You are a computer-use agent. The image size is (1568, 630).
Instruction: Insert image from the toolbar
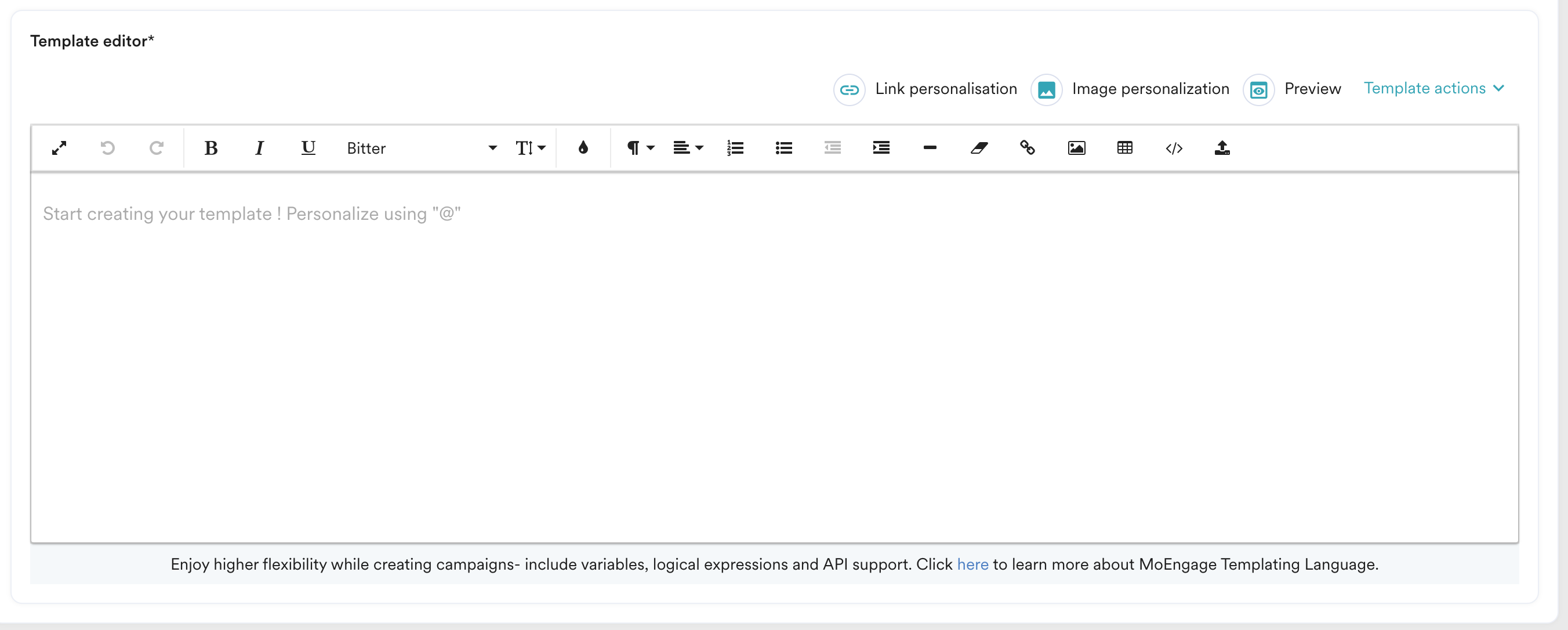coord(1077,148)
